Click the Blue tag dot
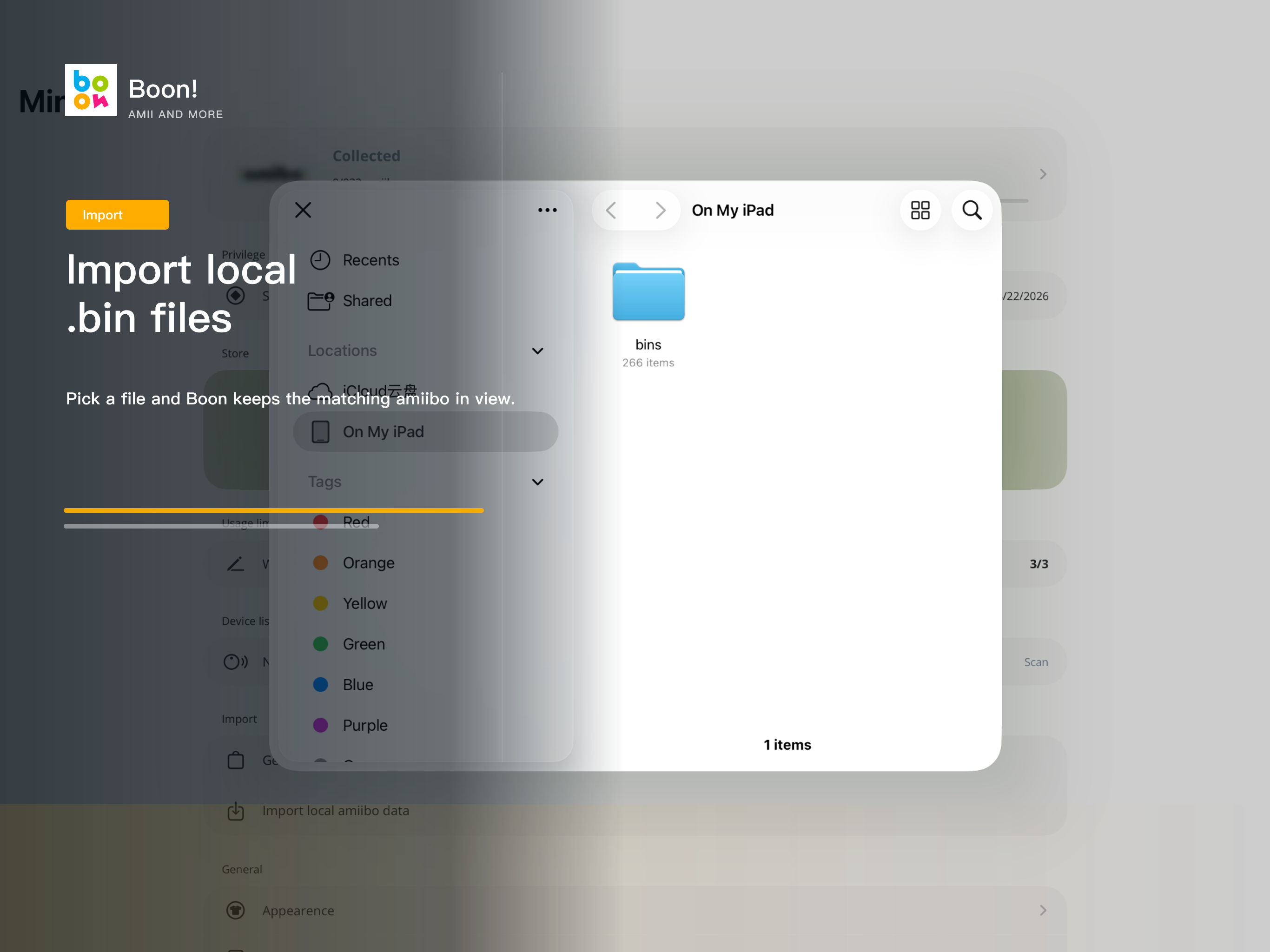Image resolution: width=1270 pixels, height=952 pixels. [320, 684]
